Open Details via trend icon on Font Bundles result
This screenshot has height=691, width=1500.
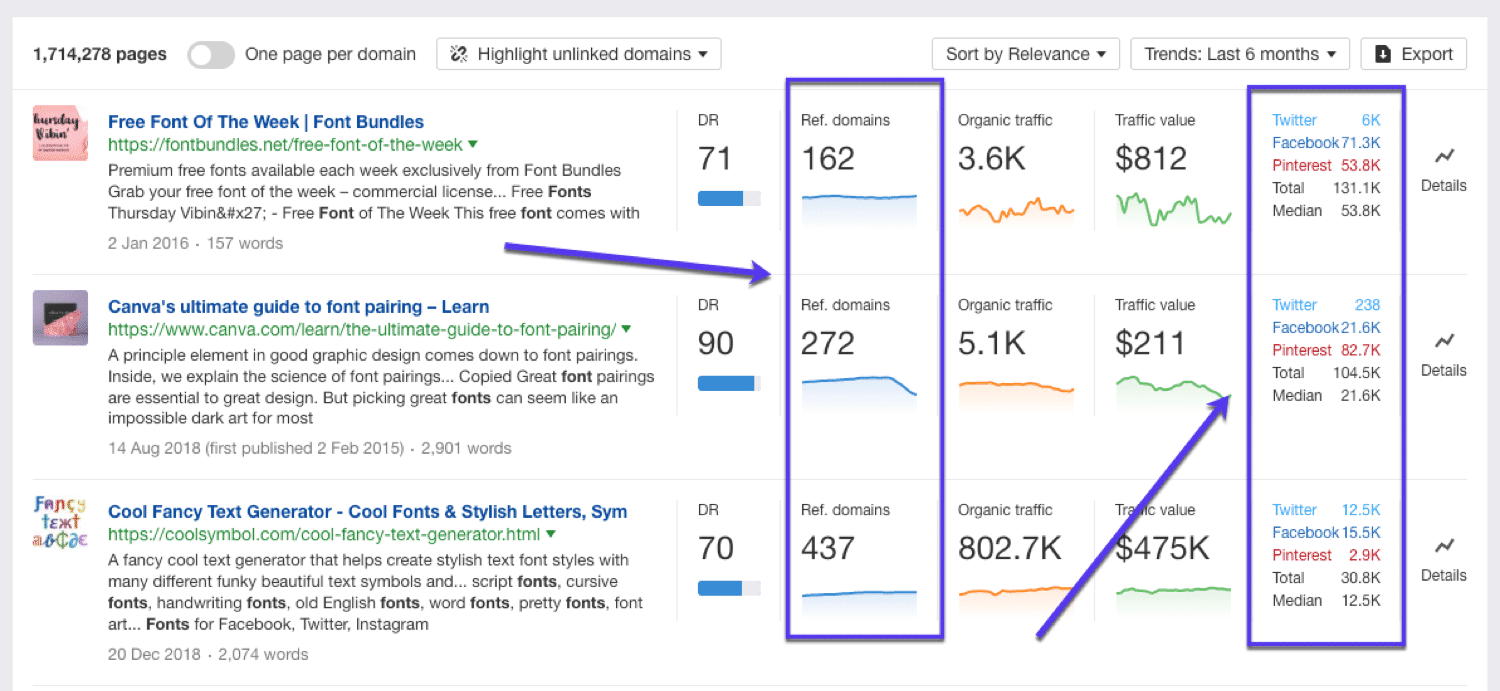pos(1444,156)
